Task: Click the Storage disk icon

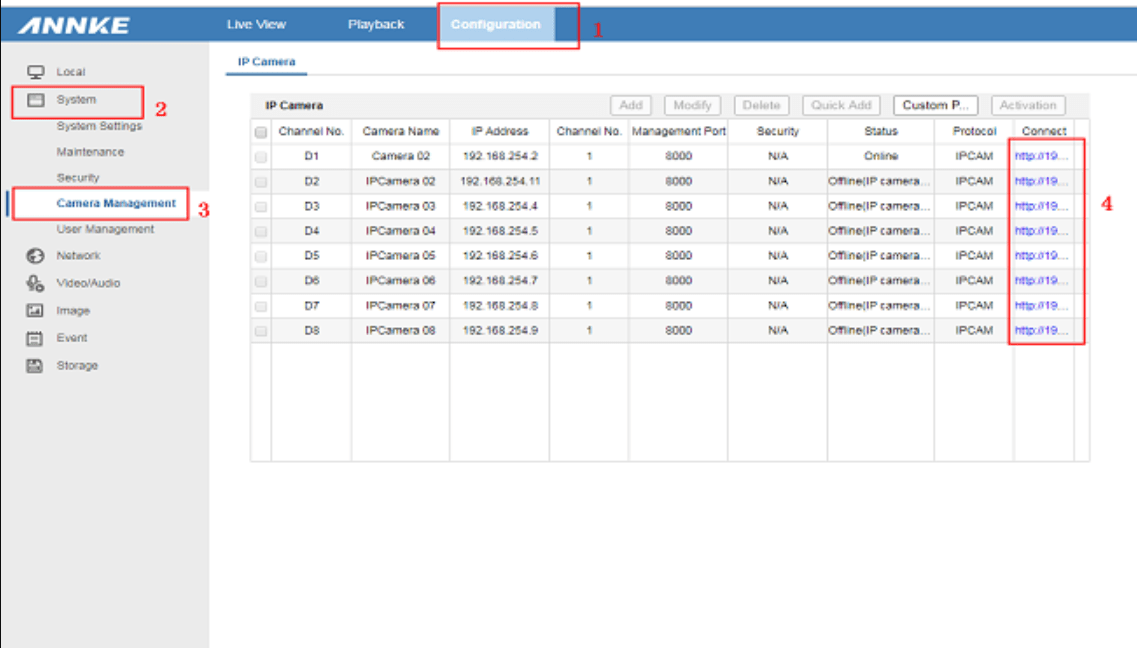Action: tap(36, 366)
